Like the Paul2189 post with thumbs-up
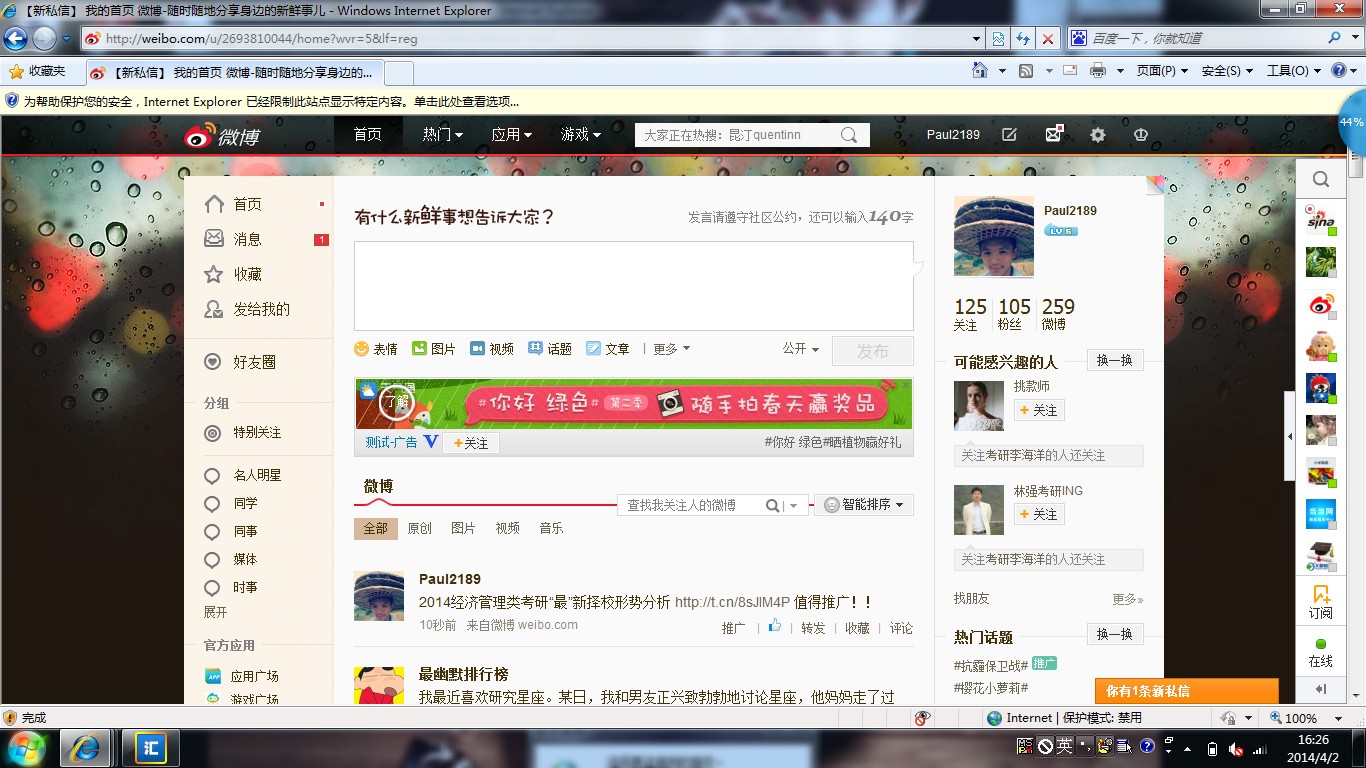 coord(774,627)
